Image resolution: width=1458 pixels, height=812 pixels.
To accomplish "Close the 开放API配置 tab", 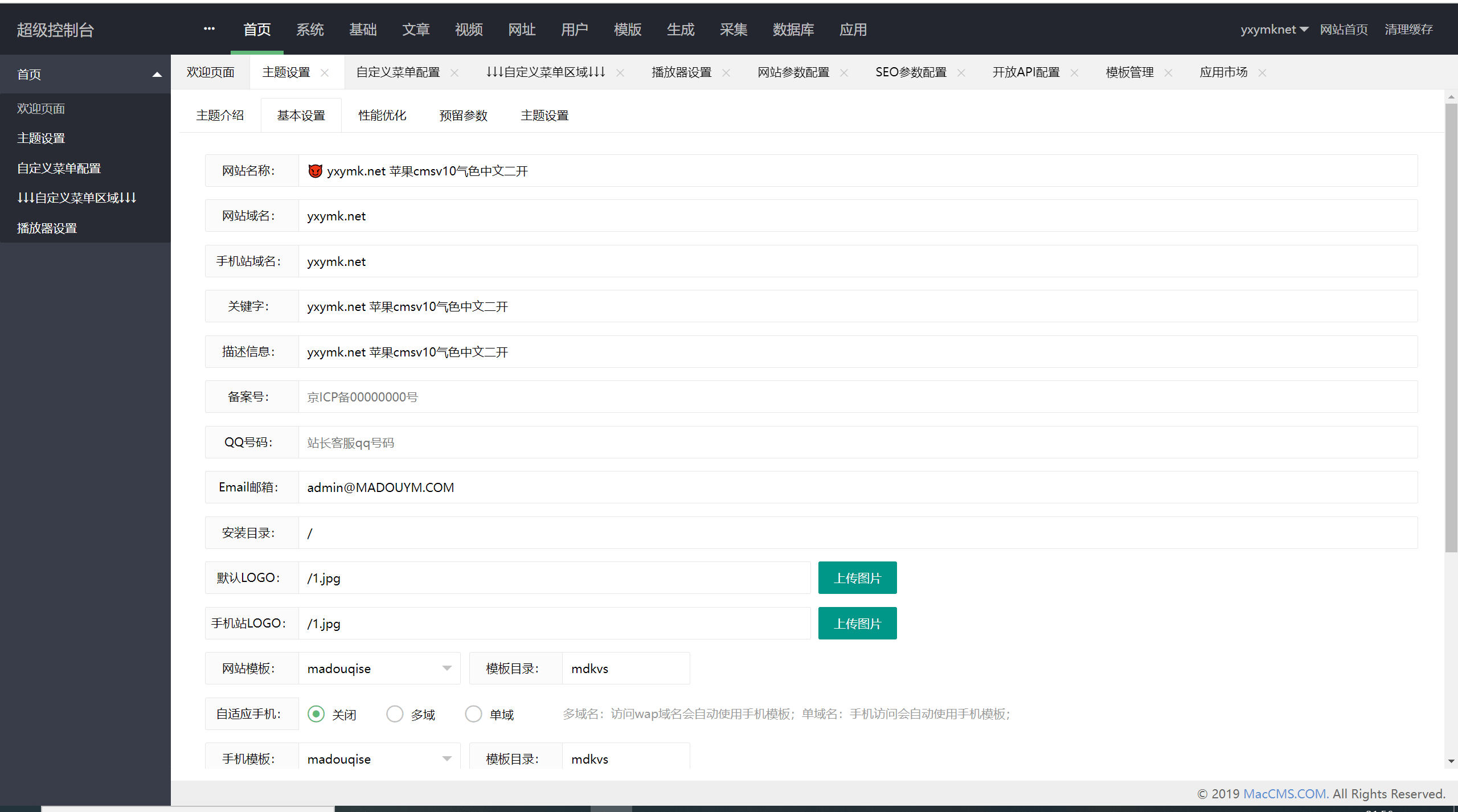I will coord(1074,73).
